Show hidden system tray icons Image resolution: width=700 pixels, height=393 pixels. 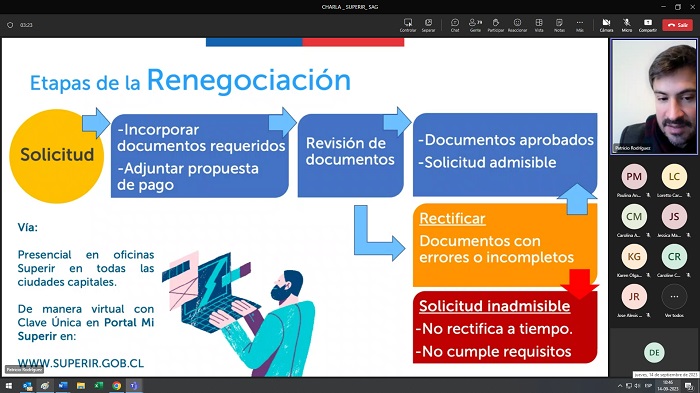click(x=620, y=386)
